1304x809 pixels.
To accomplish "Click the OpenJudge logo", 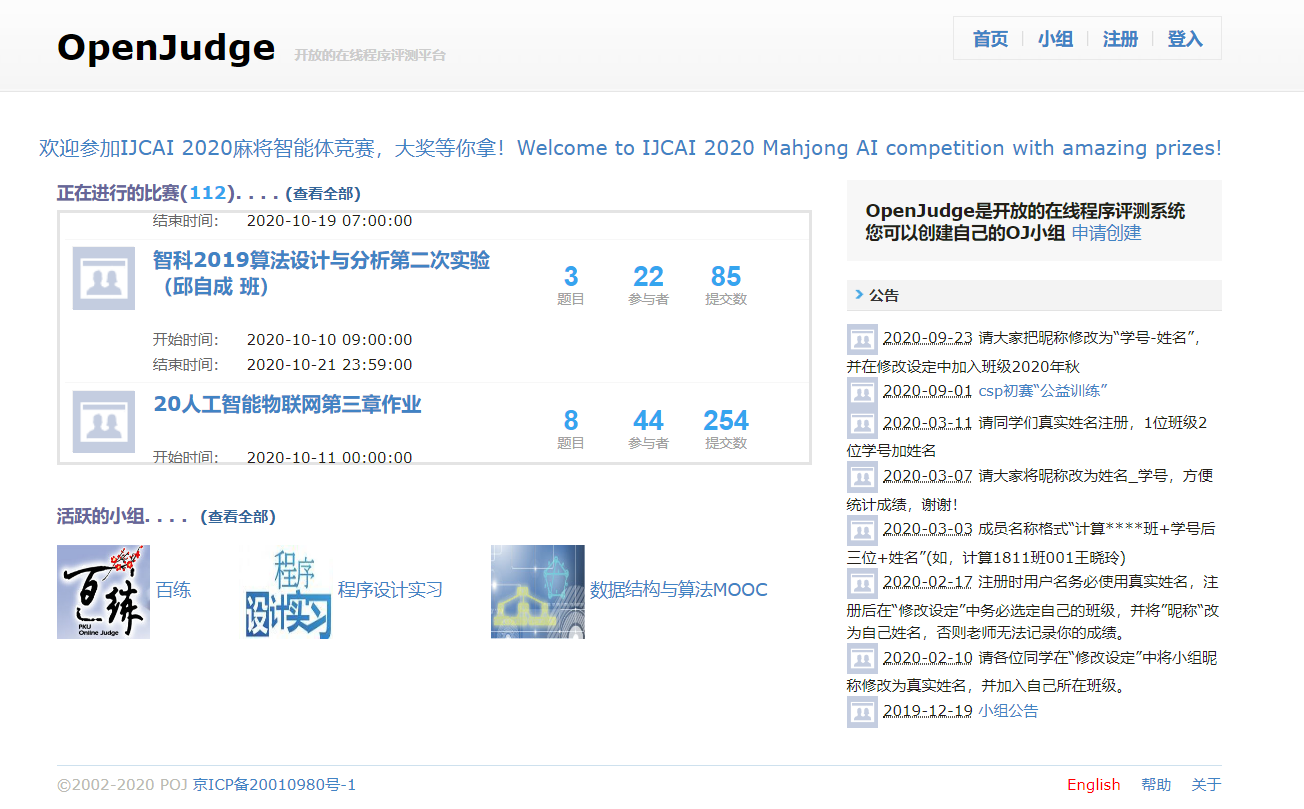I will point(165,46).
